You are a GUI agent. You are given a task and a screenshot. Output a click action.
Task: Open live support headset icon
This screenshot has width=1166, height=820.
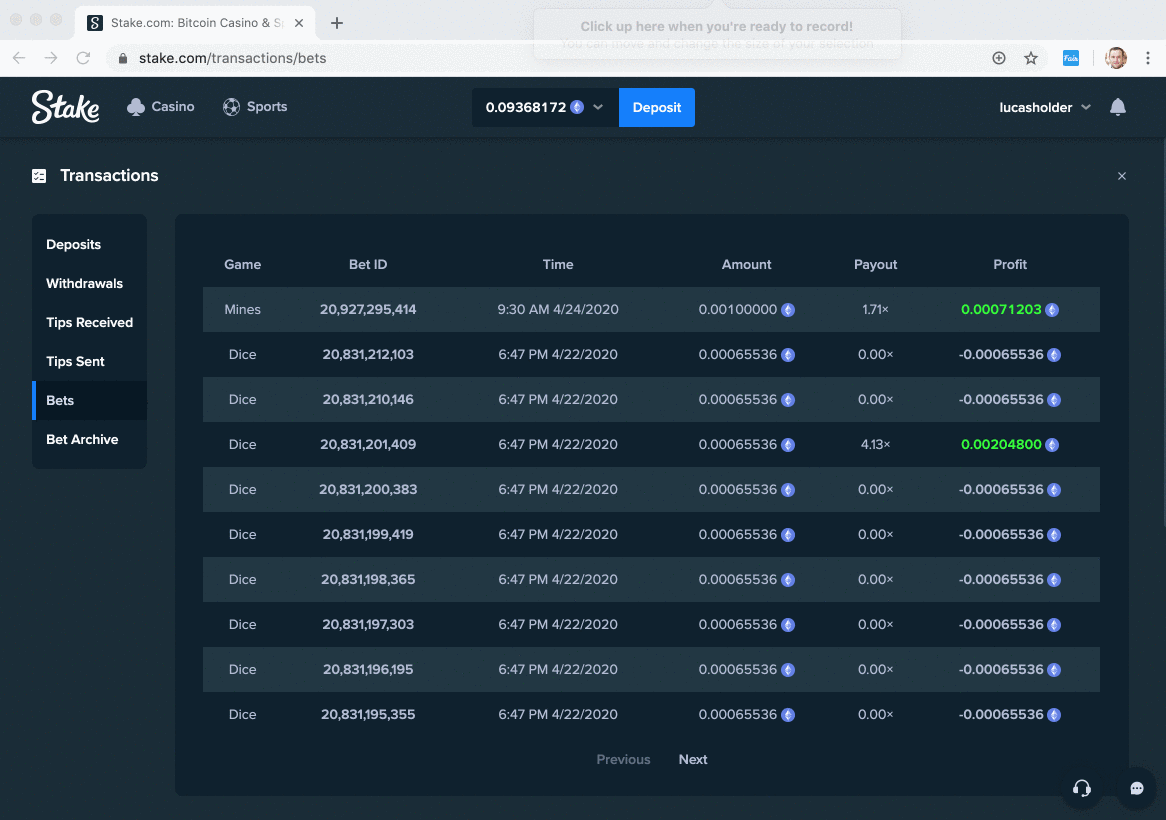(1082, 788)
